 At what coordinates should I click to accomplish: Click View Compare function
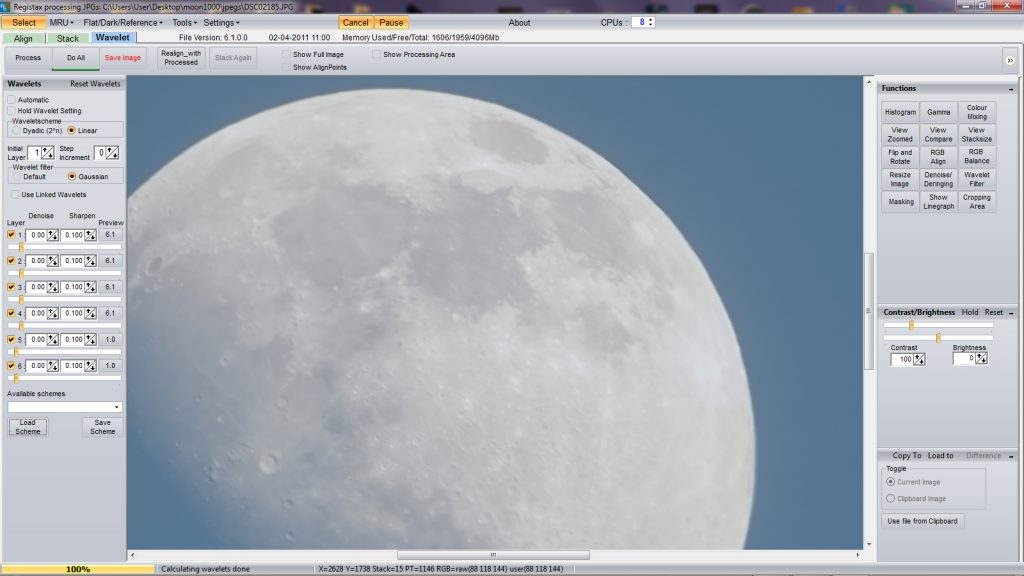coord(938,135)
